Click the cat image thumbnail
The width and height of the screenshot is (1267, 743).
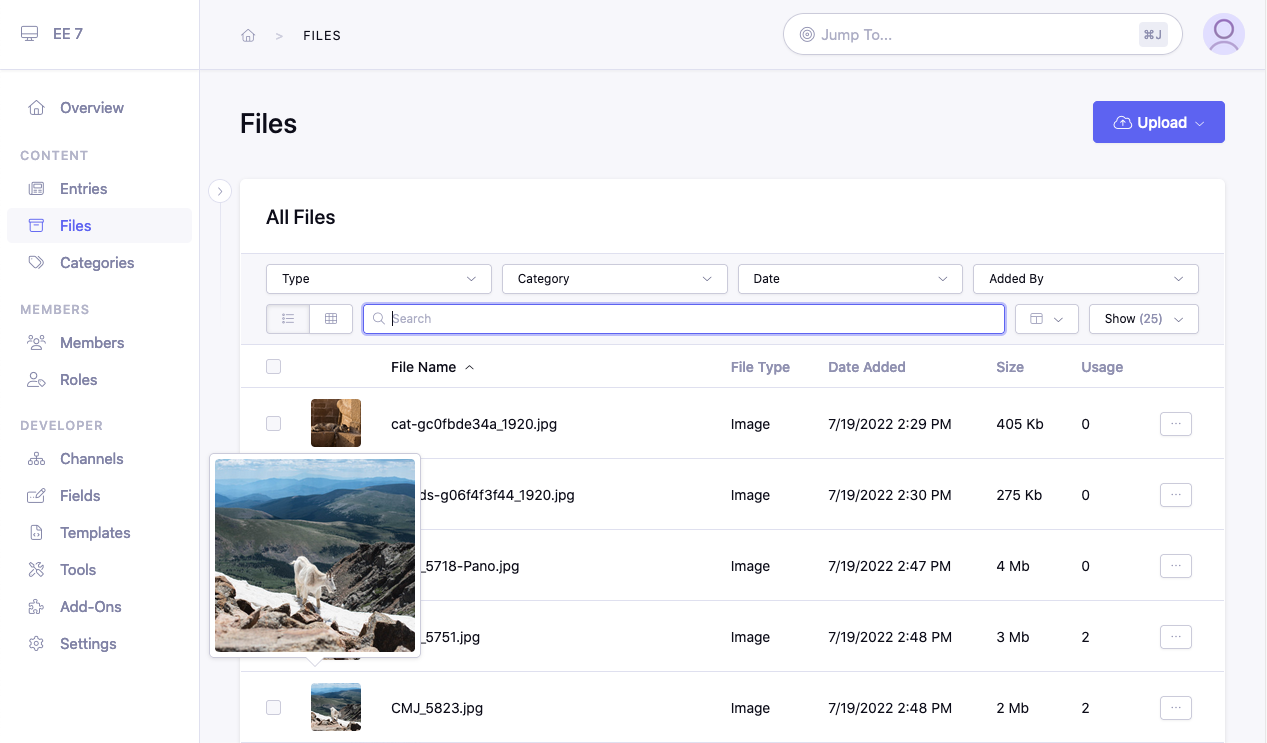pos(336,423)
